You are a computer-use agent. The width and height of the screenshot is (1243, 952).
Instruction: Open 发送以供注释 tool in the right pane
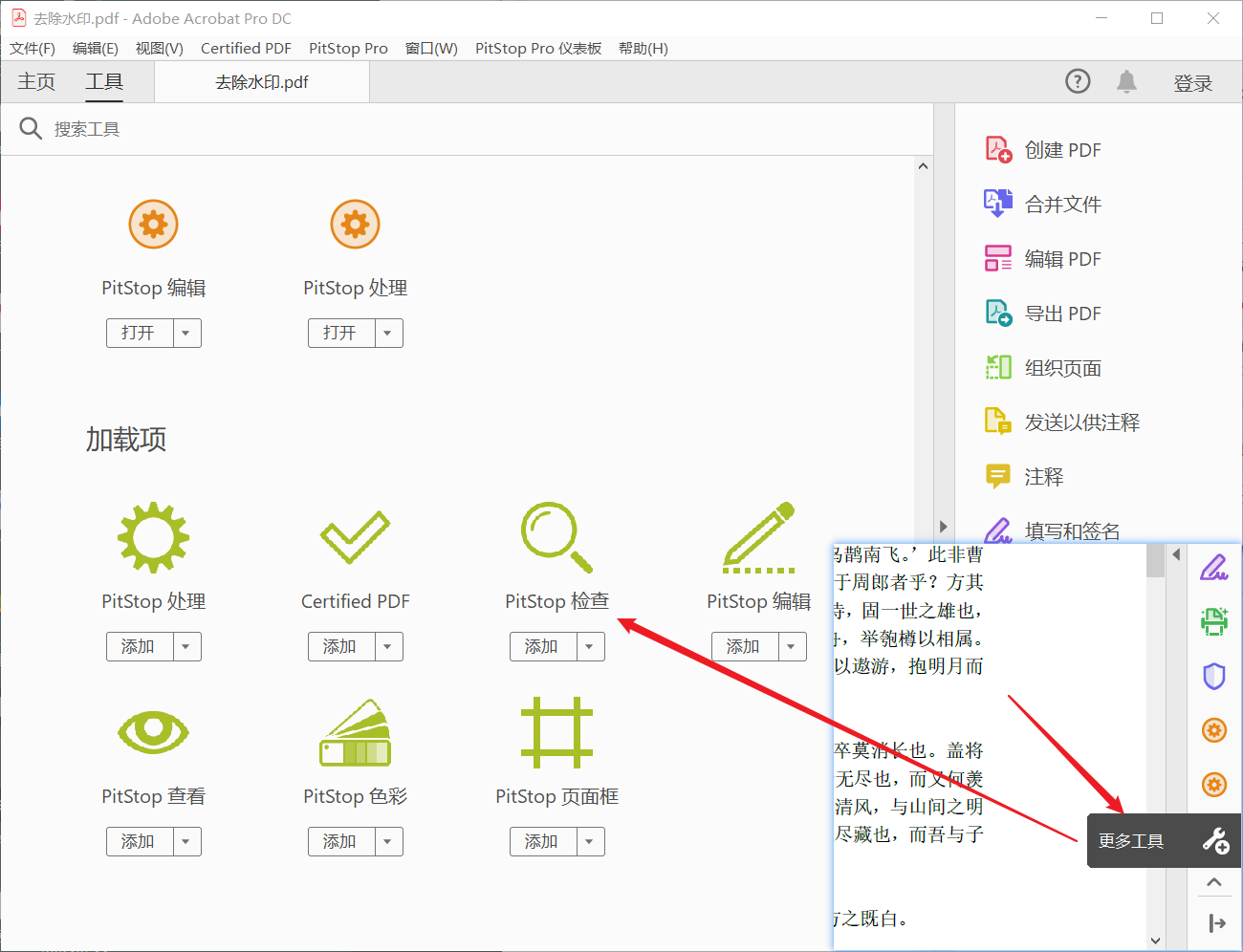pos(1062,422)
